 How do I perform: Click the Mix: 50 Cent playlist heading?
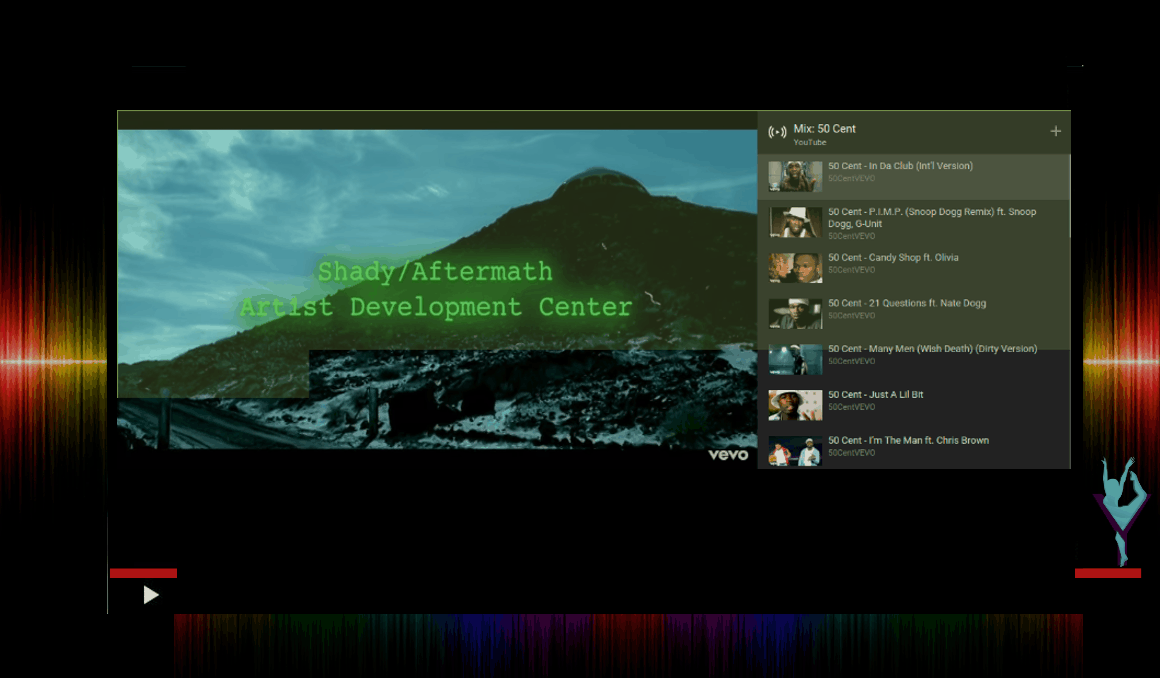[x=824, y=129]
